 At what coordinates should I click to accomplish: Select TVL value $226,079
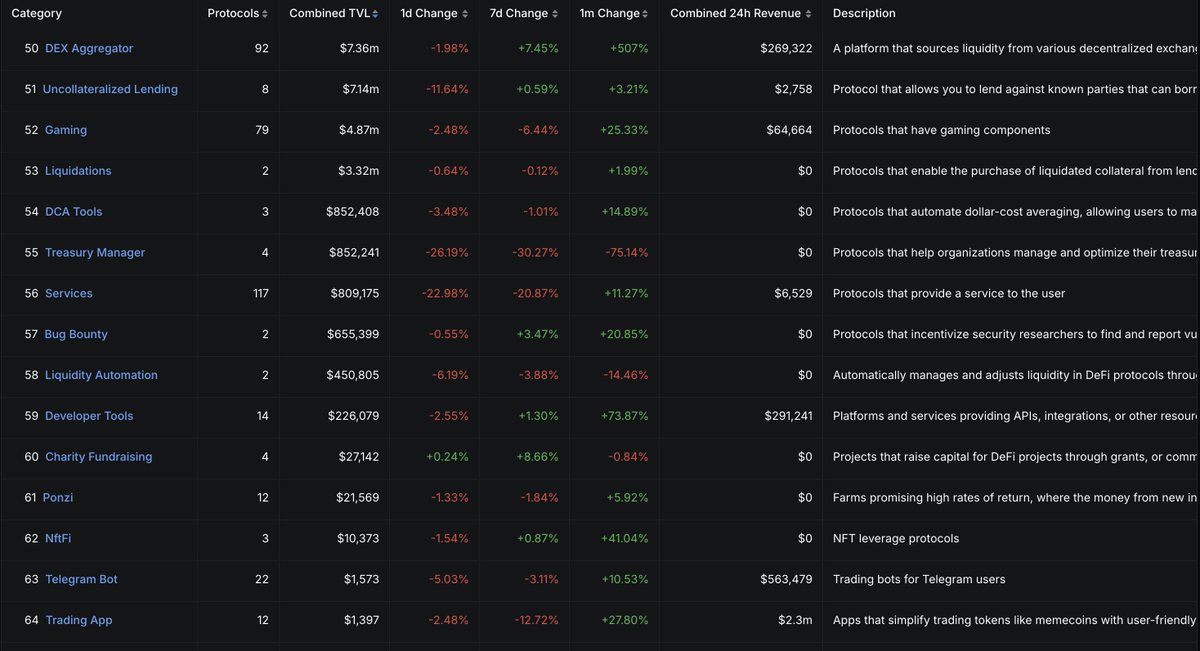click(x=353, y=416)
